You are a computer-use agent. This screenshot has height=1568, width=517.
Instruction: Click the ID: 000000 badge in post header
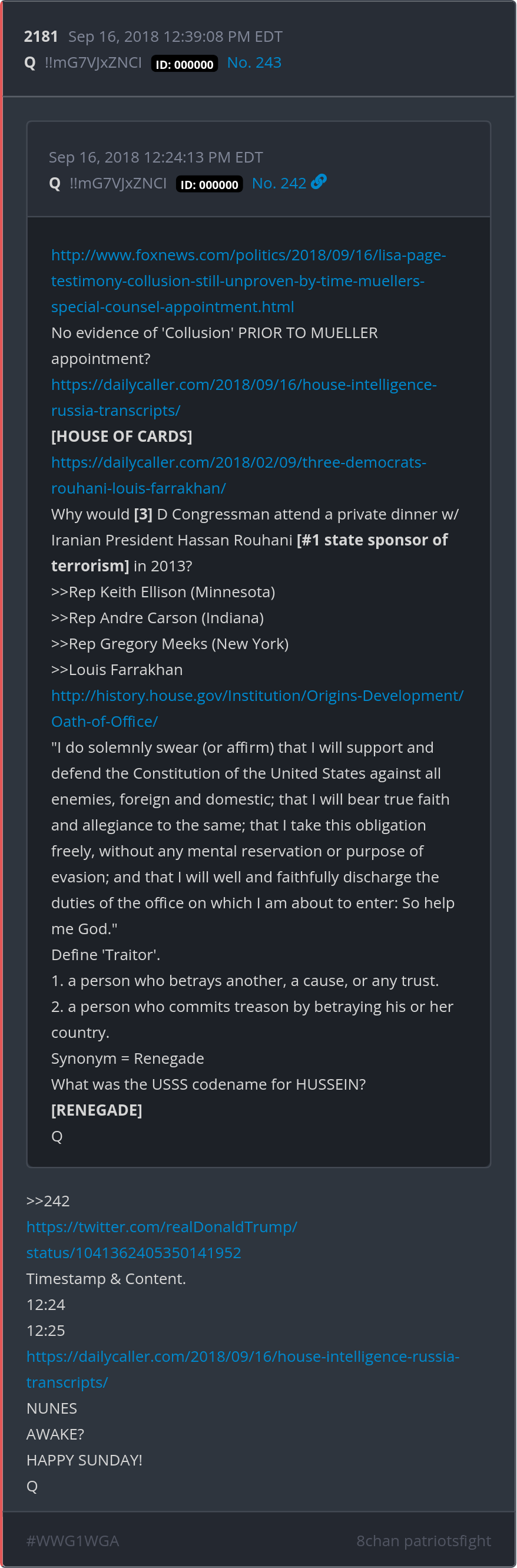[184, 65]
